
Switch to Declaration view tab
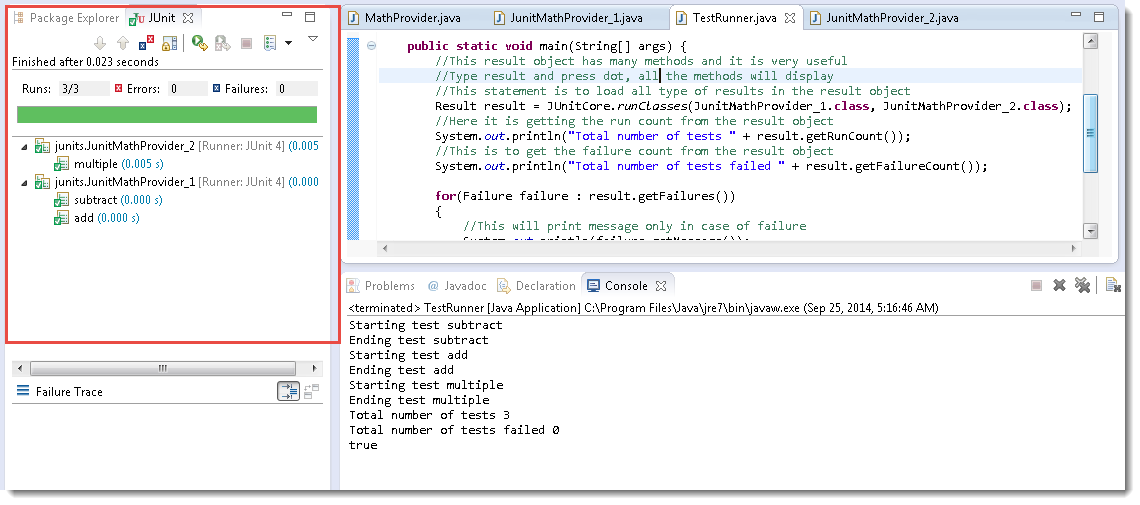coord(537,286)
